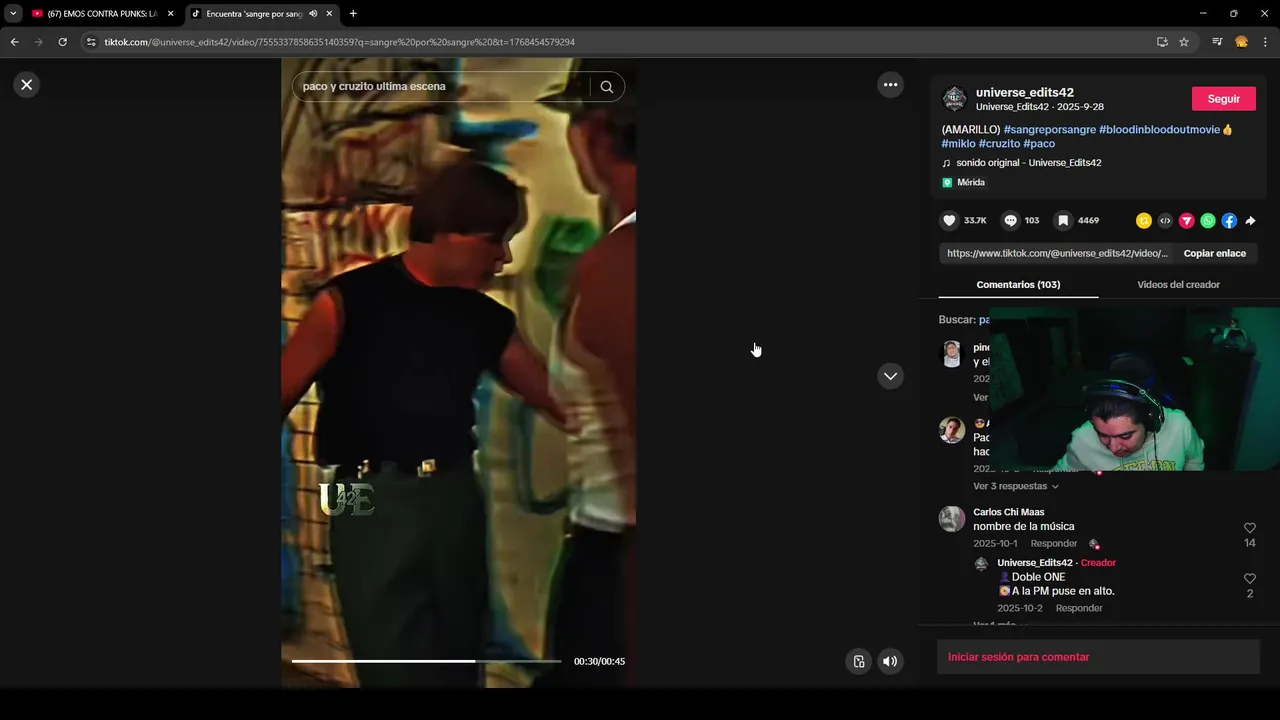Click the search magnifier icon in video
The height and width of the screenshot is (720, 1280).
click(x=606, y=87)
